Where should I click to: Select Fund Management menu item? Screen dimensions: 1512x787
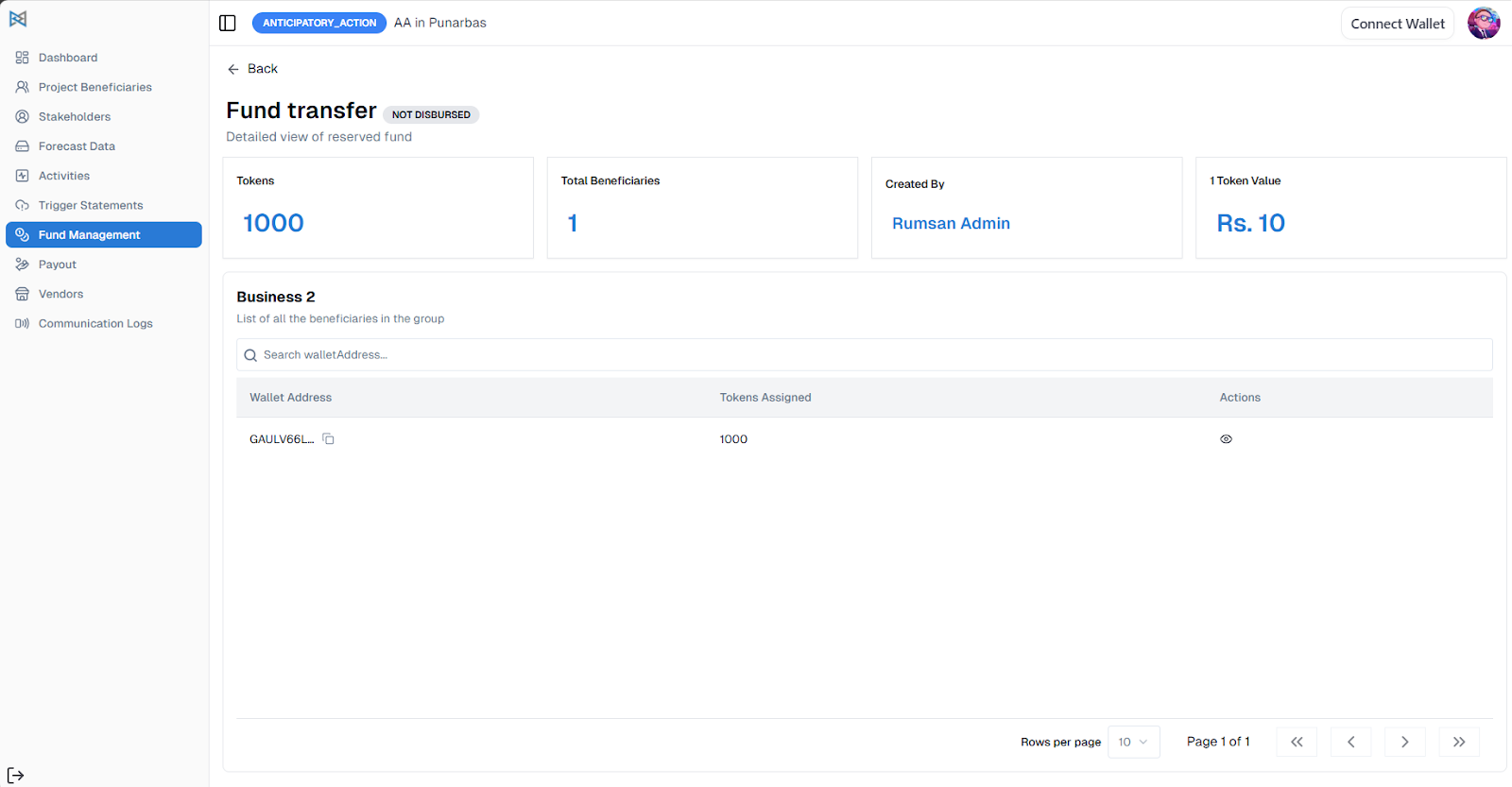tap(104, 234)
